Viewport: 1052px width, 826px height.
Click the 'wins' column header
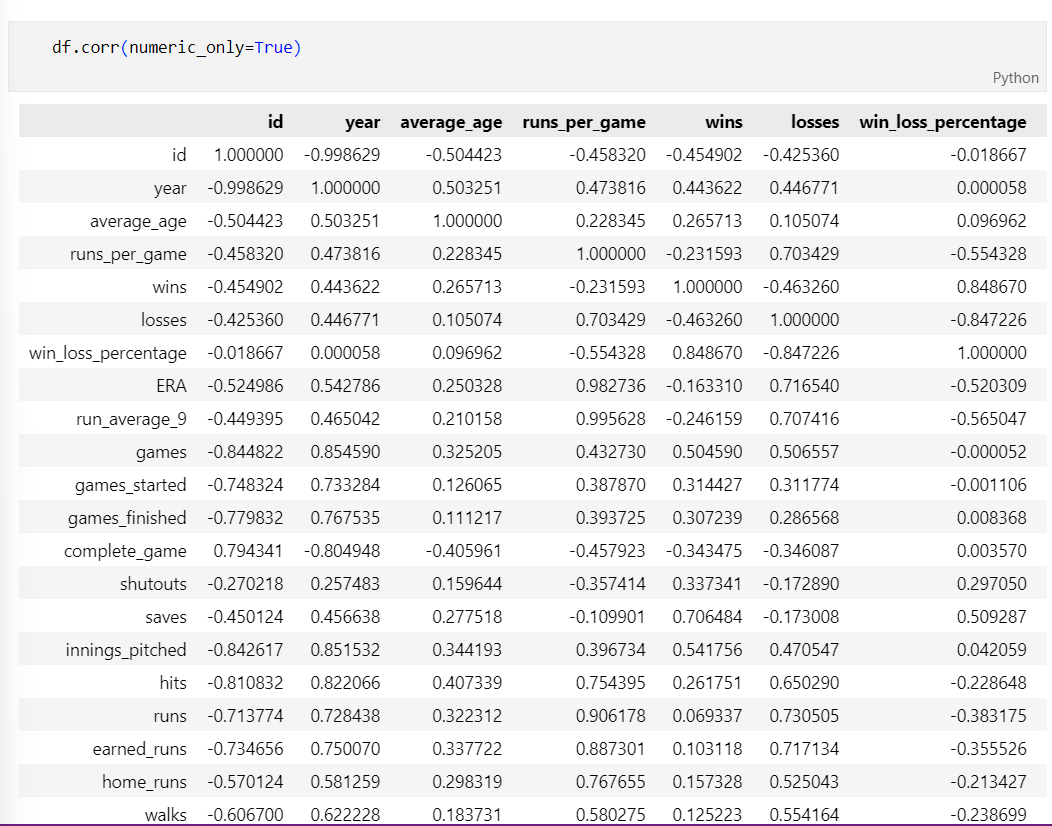click(723, 121)
